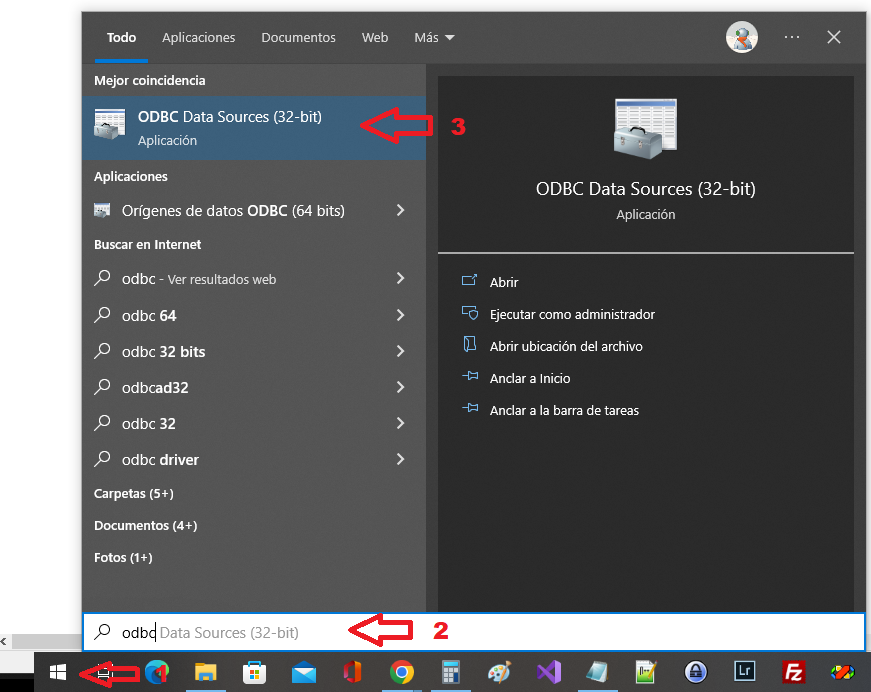Open Microsoft Office from taskbar
This screenshot has height=692, width=871.
353,673
